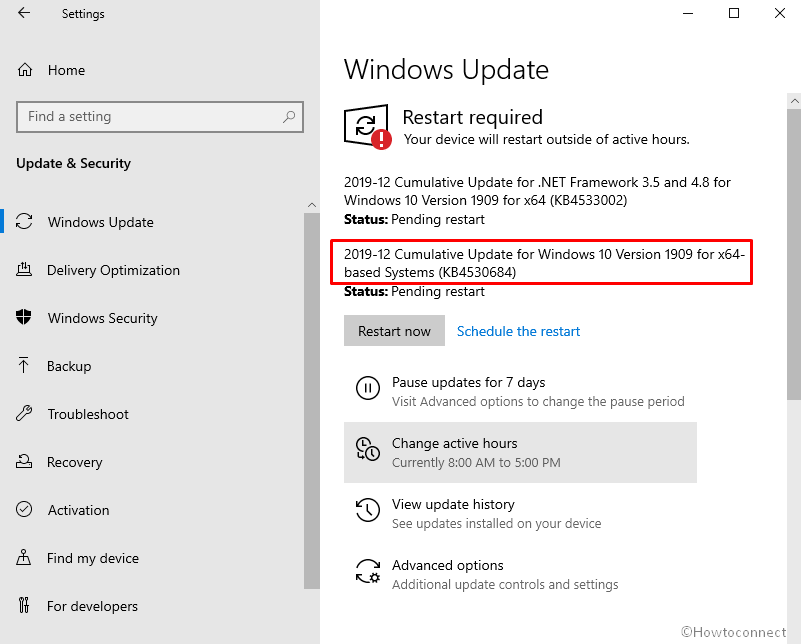801x644 pixels.
Task: Close the Settings window
Action: pos(780,13)
